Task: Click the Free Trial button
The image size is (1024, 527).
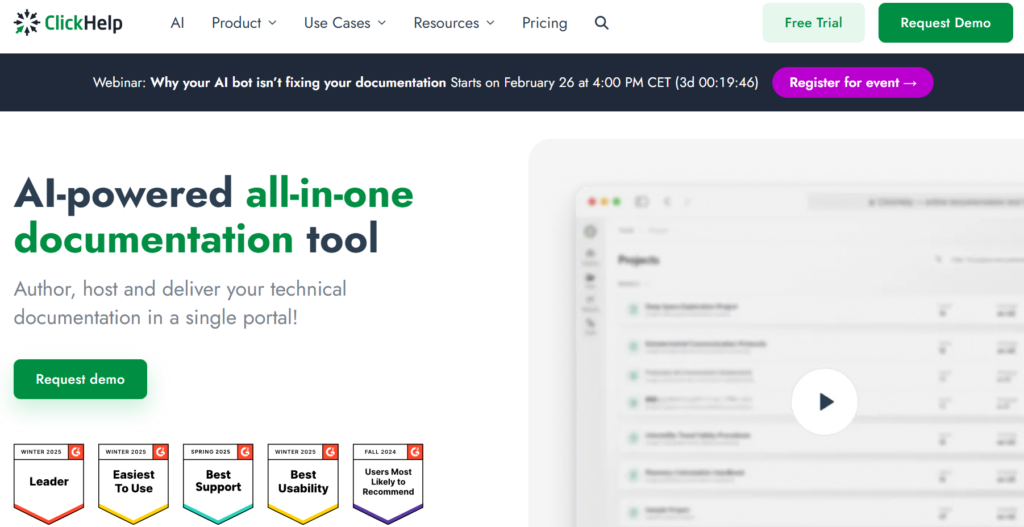Action: (813, 23)
